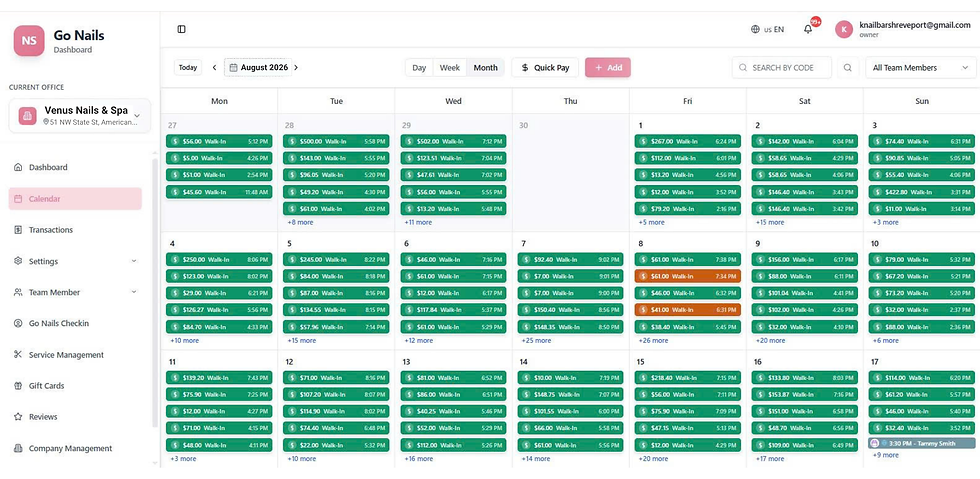
Task: Click the search magnifier button
Action: 847,68
